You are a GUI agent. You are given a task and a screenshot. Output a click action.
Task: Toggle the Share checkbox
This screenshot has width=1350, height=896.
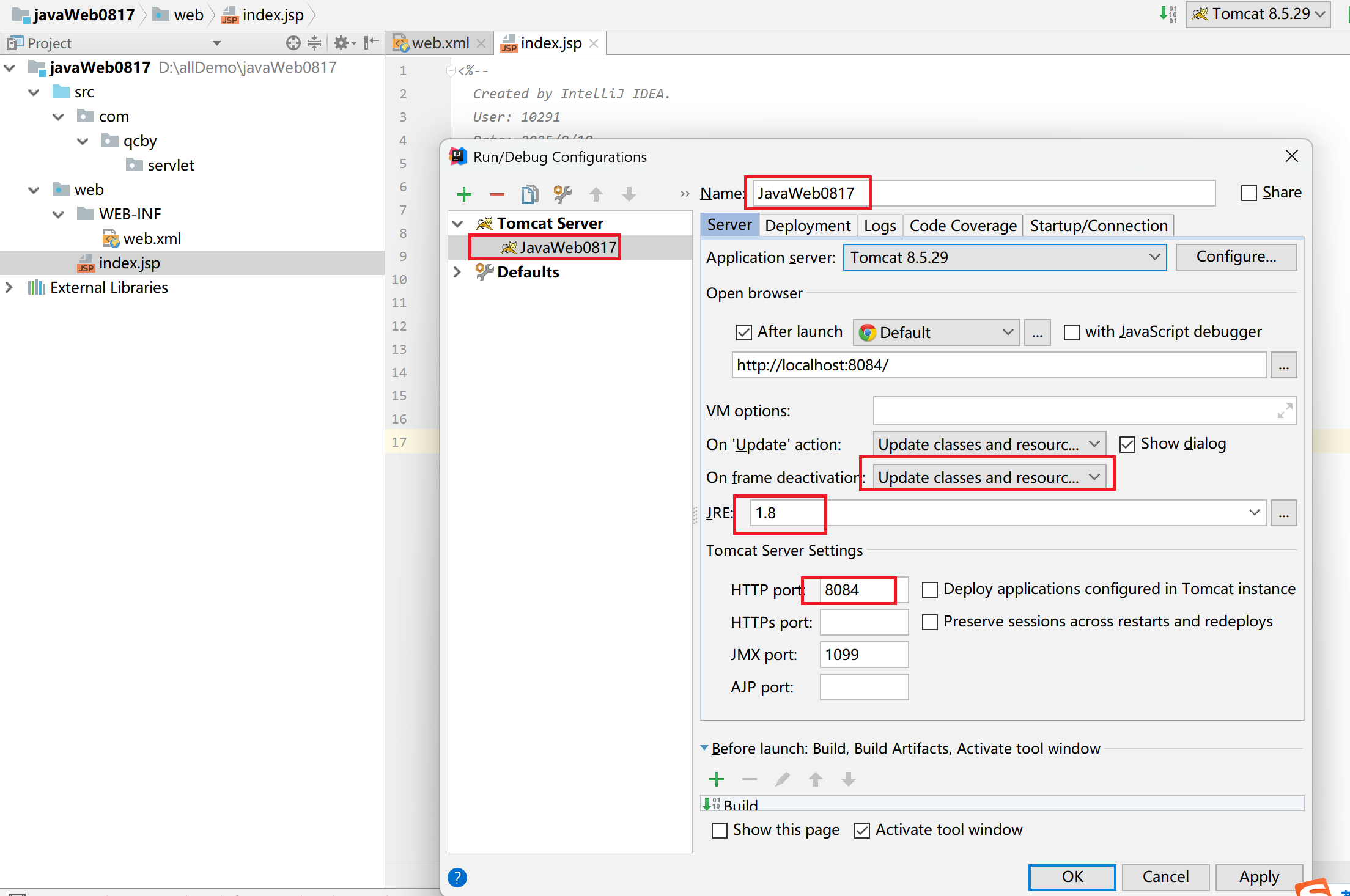[1249, 193]
